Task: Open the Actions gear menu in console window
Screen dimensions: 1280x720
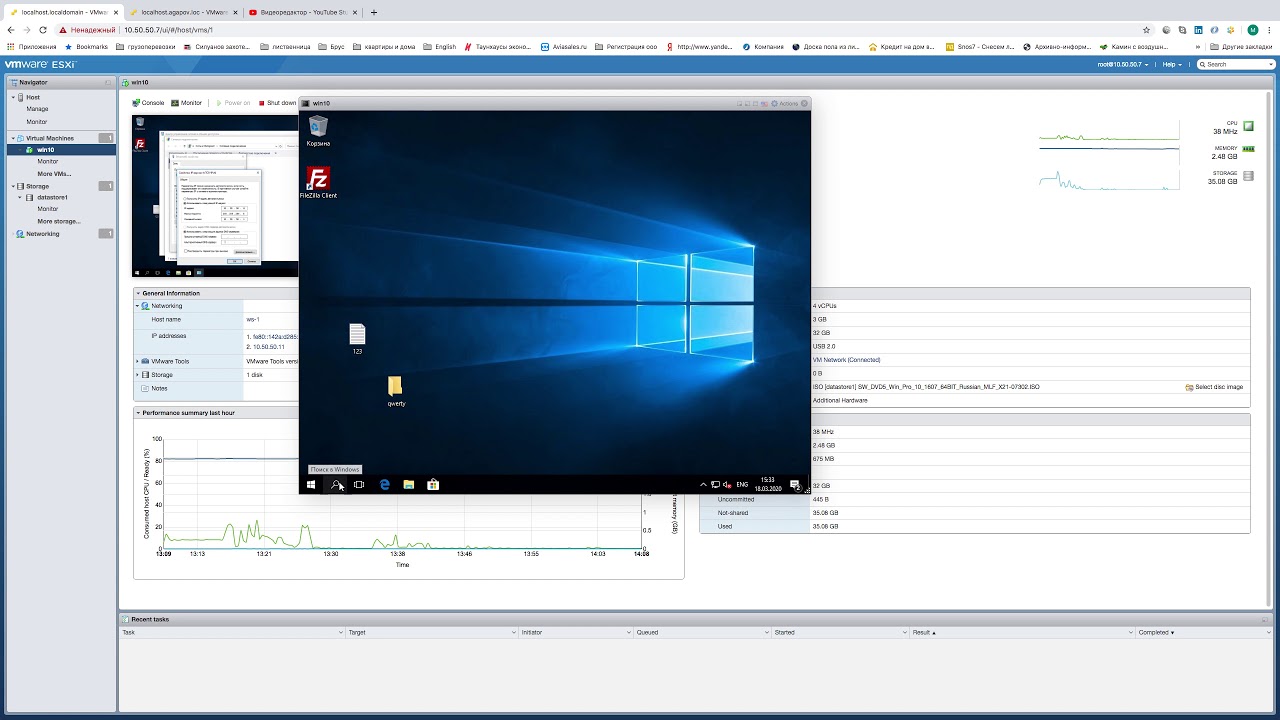Action: pyautogui.click(x=785, y=104)
